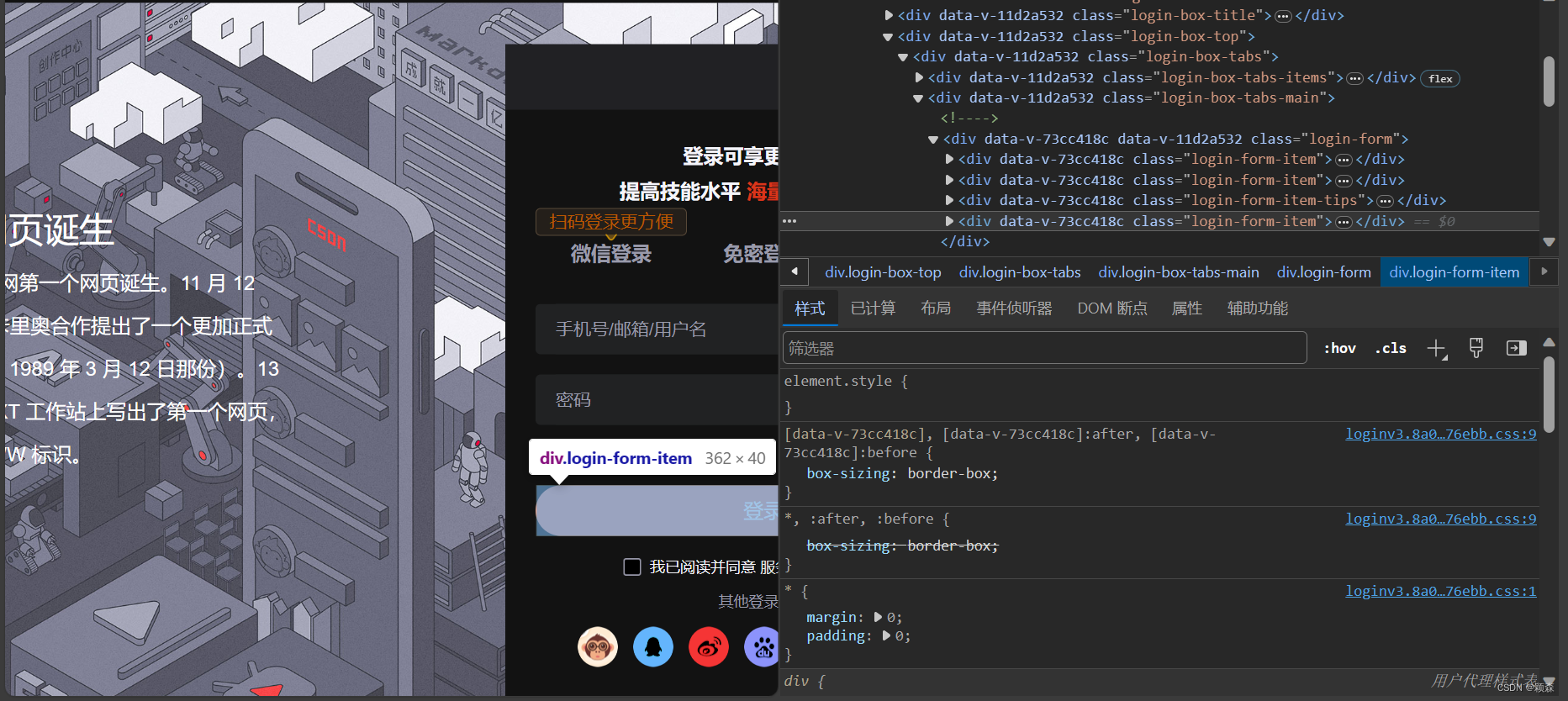Select 微信登录 login tab

[611, 254]
